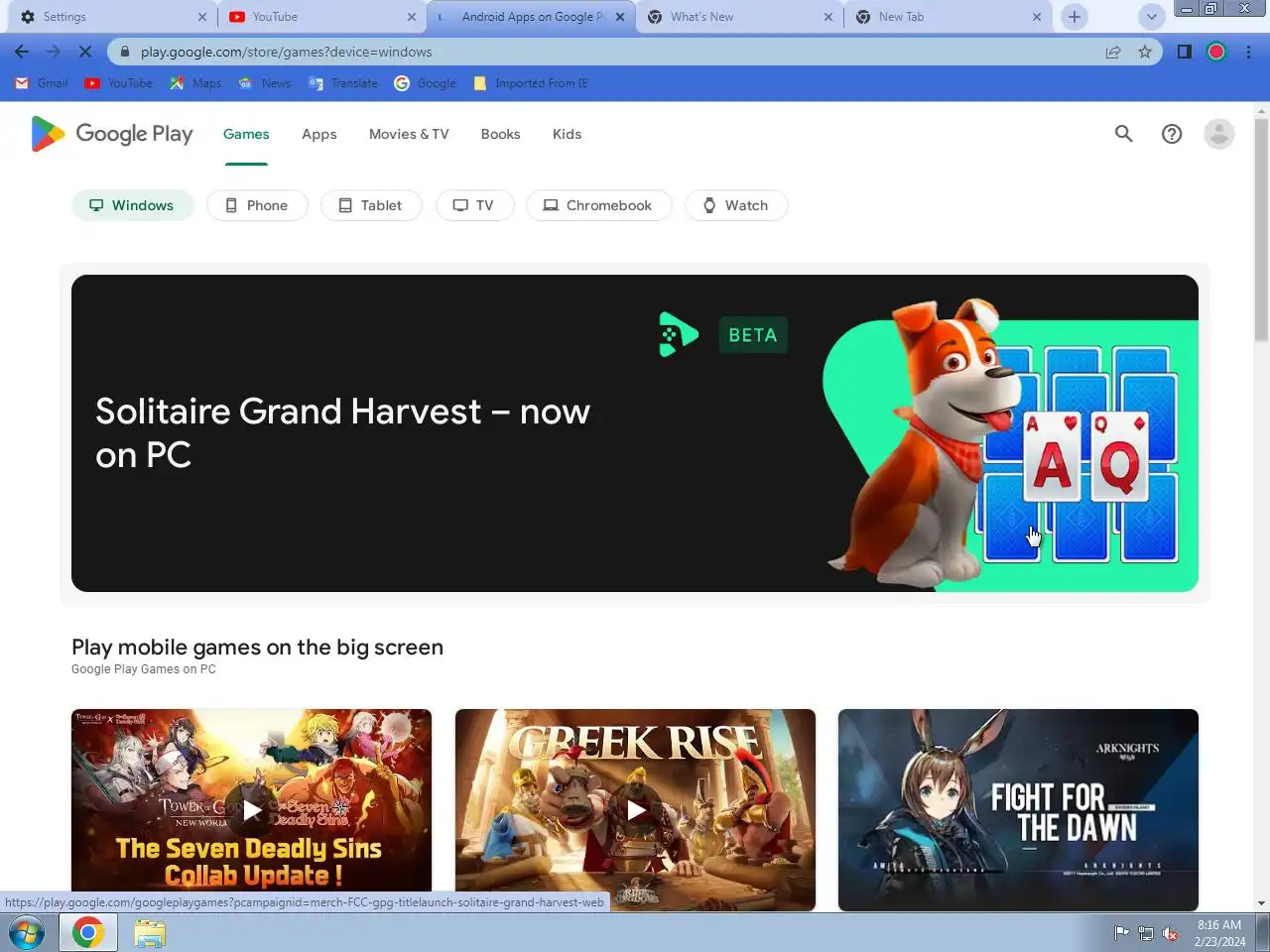This screenshot has width=1270, height=952.
Task: Select the Chromebook device filter
Action: [x=598, y=205]
